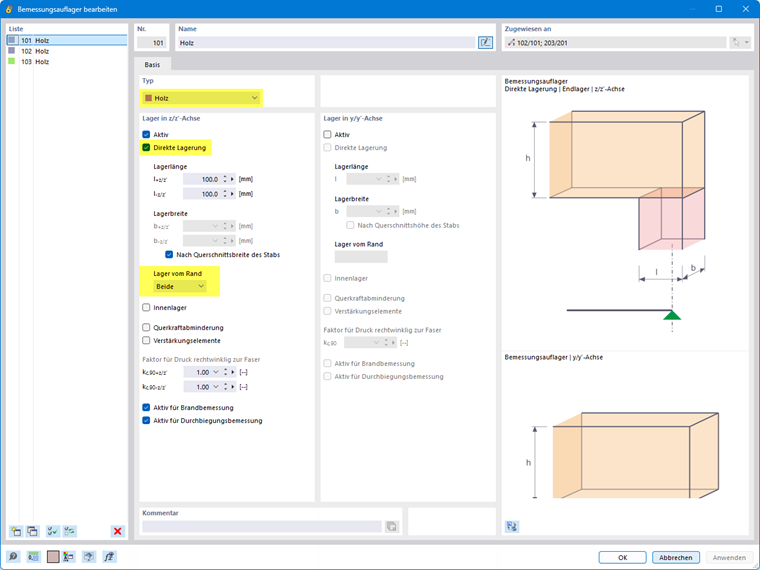Viewport: 760px width, 570px height.
Task: Open the units and decimals icon
Action: 33,557
